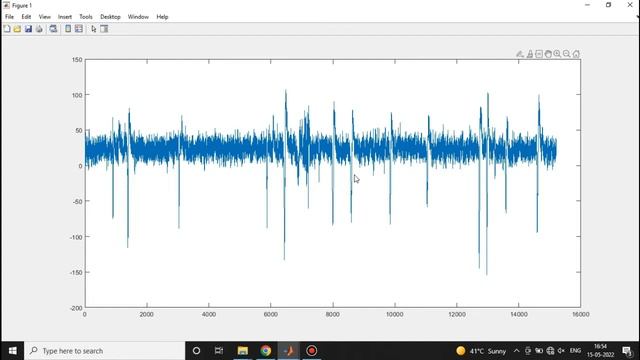Click the Link/Unlink Plot toolbar icon
This screenshot has width=640, height=360.
click(x=53, y=29)
